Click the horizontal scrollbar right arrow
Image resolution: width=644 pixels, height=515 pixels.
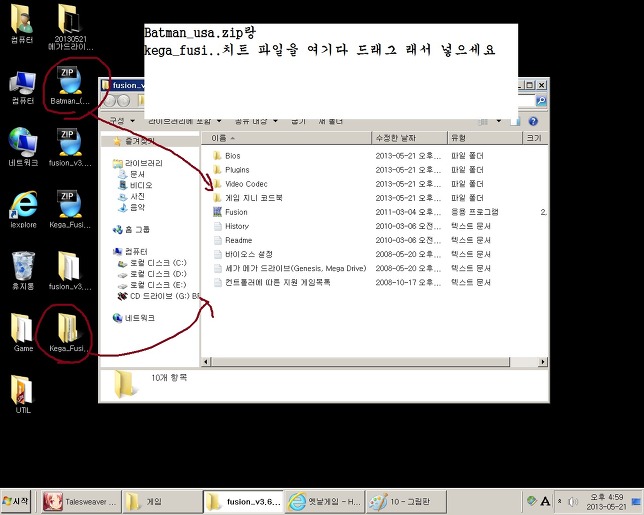[543, 362]
